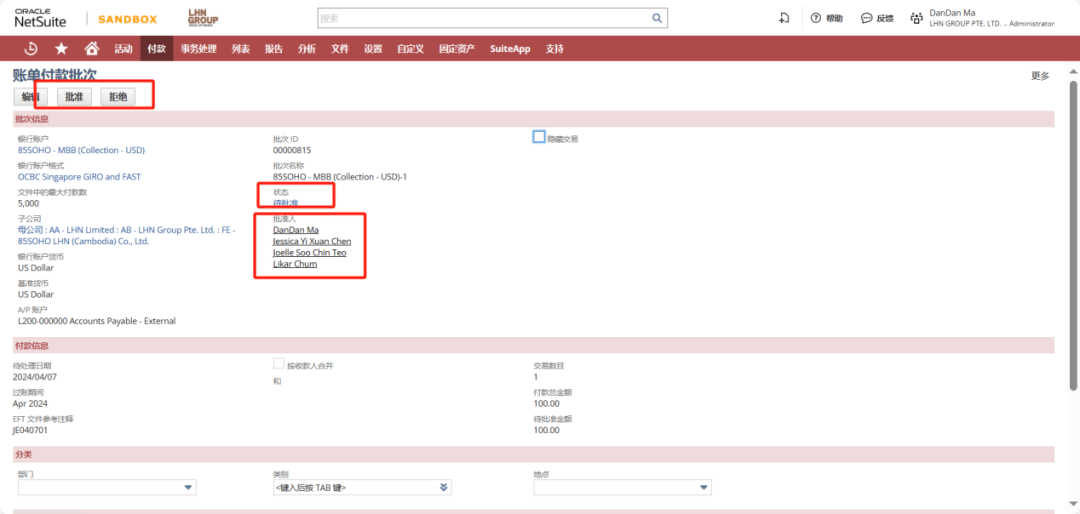The height and width of the screenshot is (514, 1080).
Task: Click the 拒绝 reject button
Action: coord(118,97)
